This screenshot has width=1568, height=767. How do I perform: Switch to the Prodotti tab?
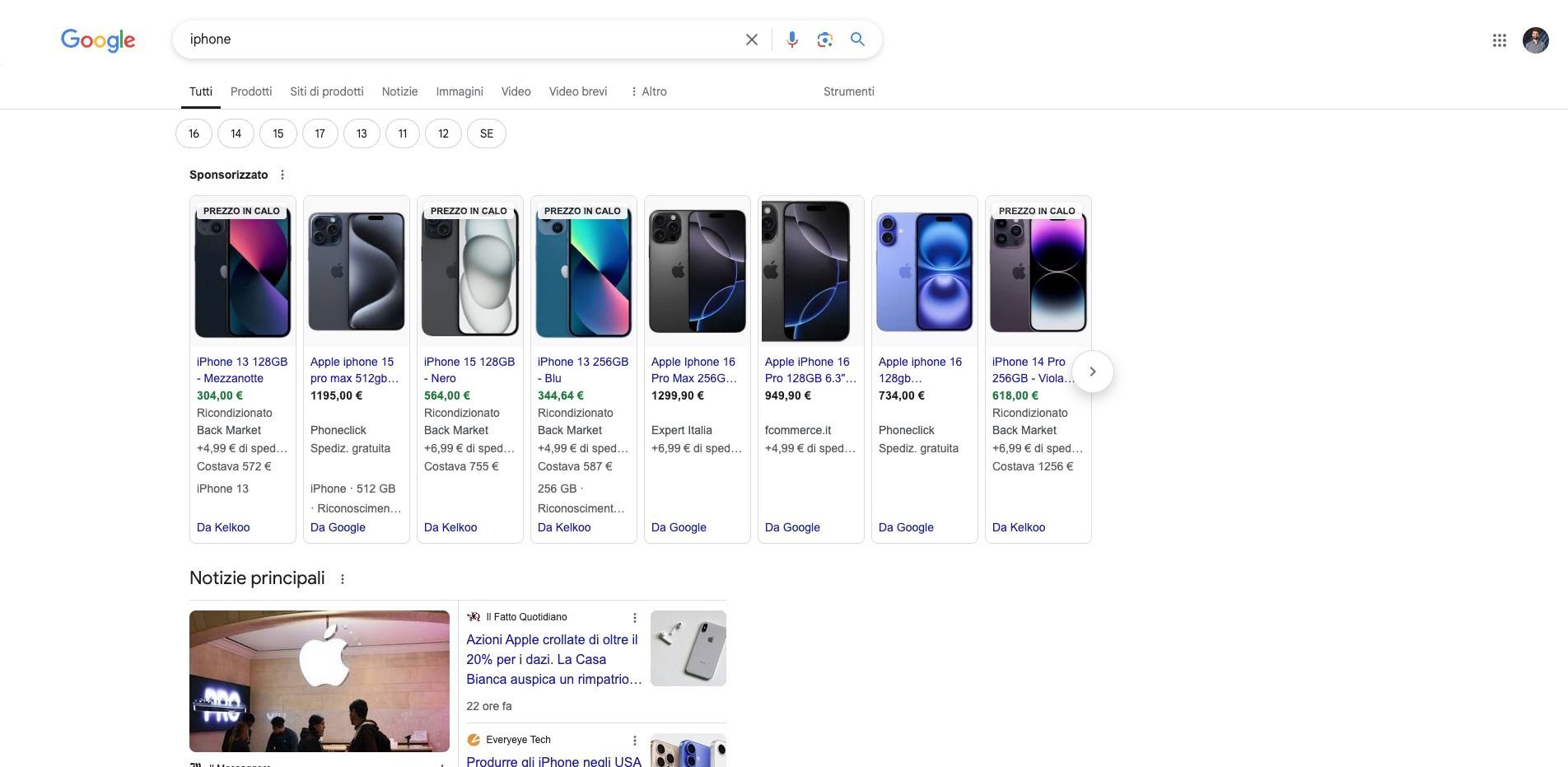pyautogui.click(x=251, y=91)
